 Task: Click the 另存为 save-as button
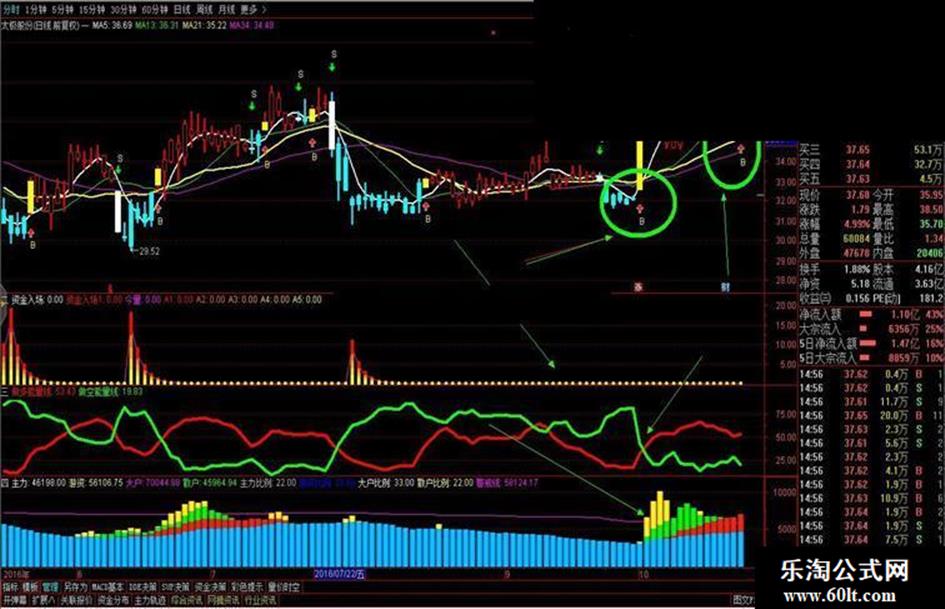75,587
